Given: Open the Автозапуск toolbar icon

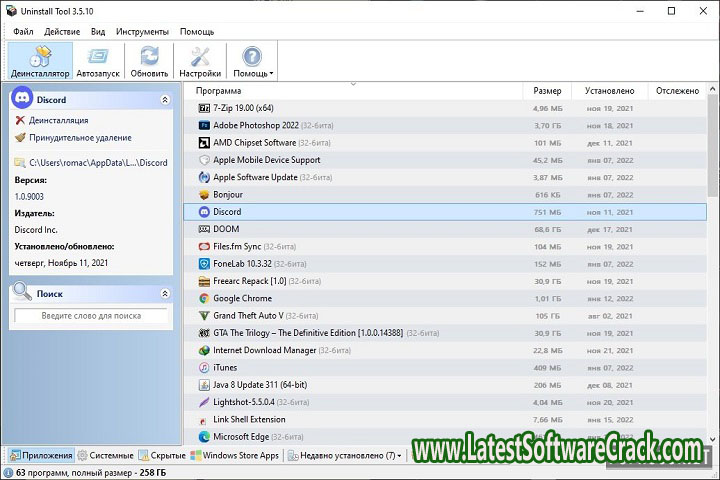Looking at the screenshot, I should [x=98, y=56].
